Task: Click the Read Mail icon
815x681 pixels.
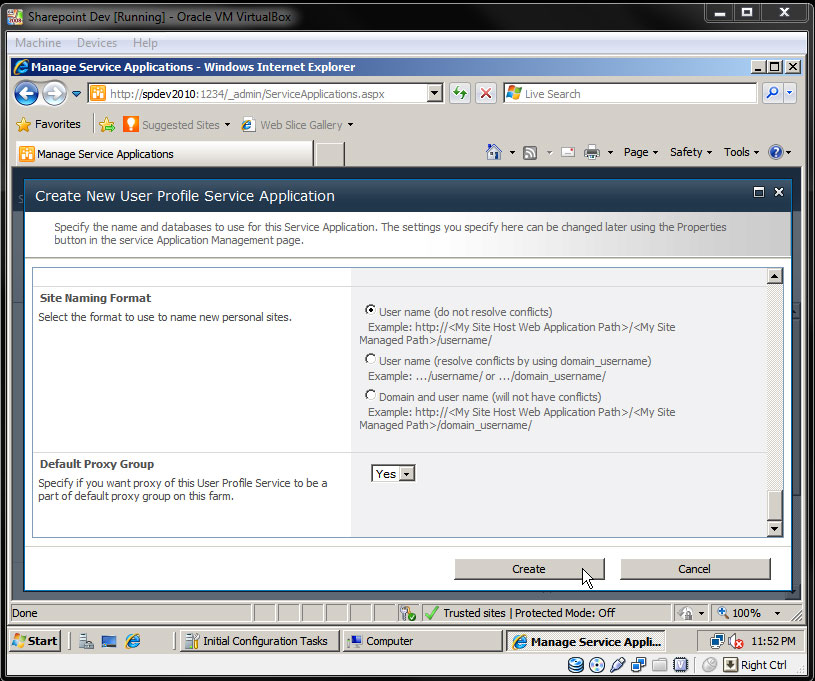Action: pos(568,152)
